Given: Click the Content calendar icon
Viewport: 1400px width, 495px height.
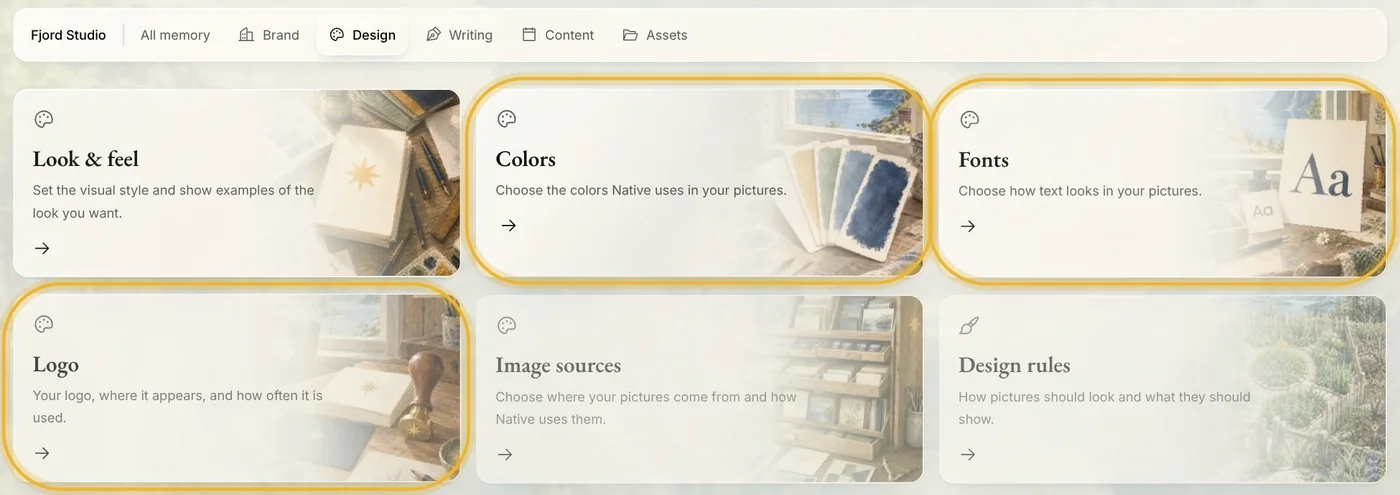Looking at the screenshot, I should (529, 35).
